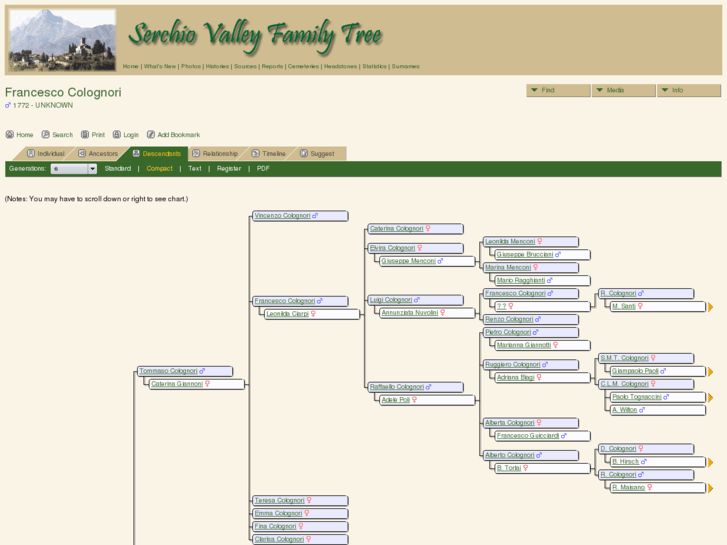Open Caterina Giannoni's record
727x545 pixels.
click(177, 384)
